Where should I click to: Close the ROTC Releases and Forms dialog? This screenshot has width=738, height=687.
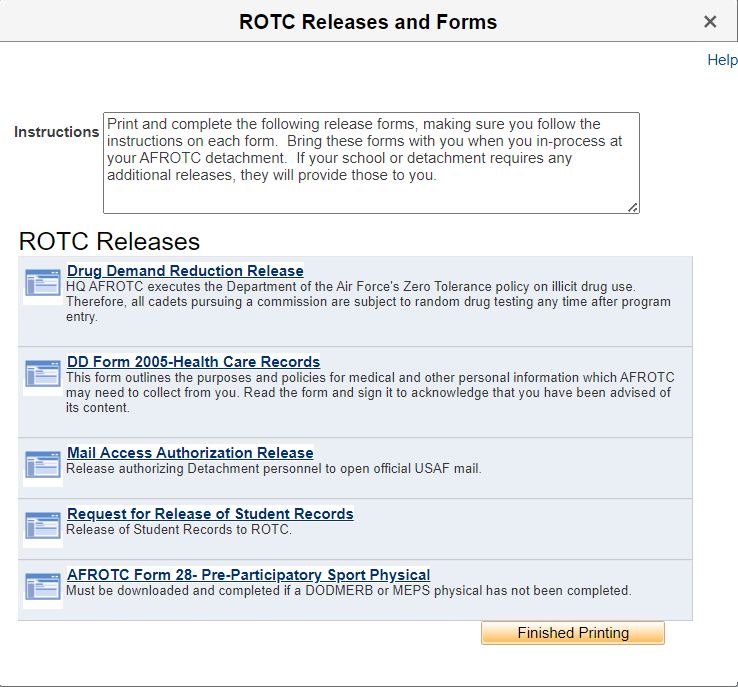coord(710,22)
